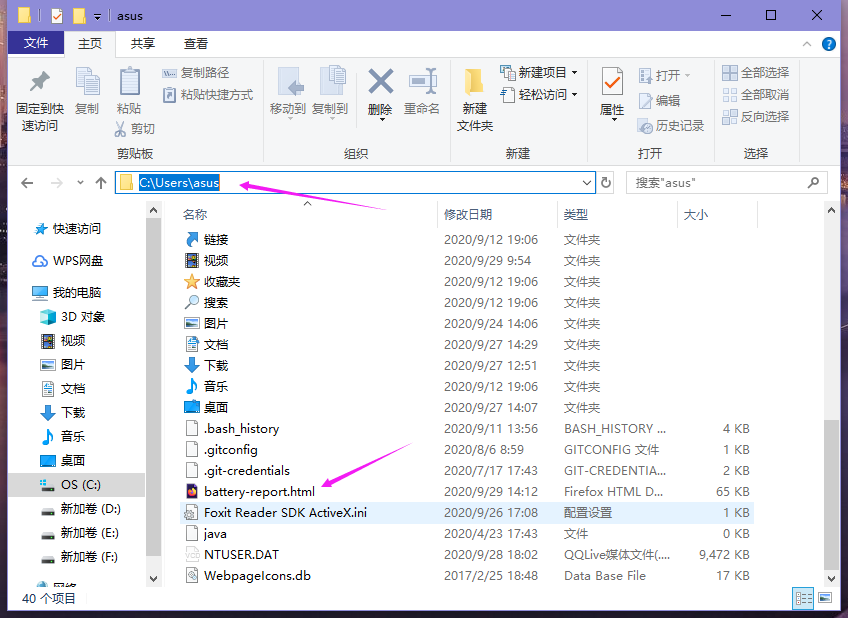Click the Pin to Quick access icon
This screenshot has width=848, height=618.
tap(39, 82)
